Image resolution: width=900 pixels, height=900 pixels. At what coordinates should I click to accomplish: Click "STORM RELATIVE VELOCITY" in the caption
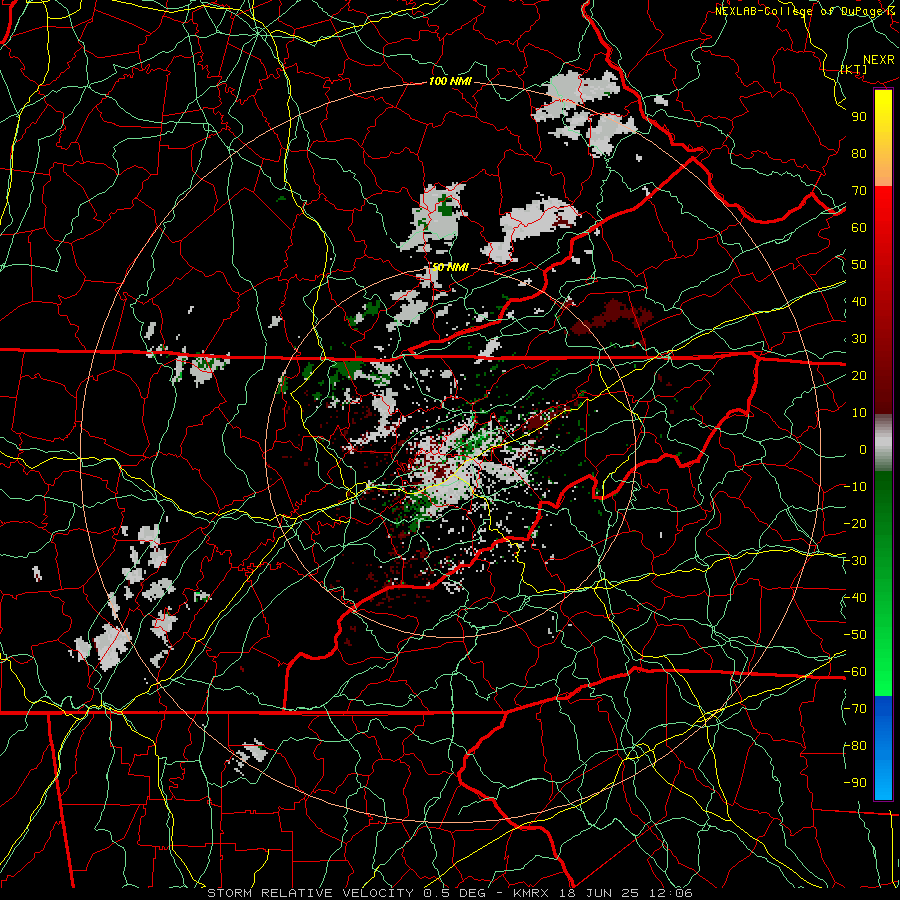310,893
